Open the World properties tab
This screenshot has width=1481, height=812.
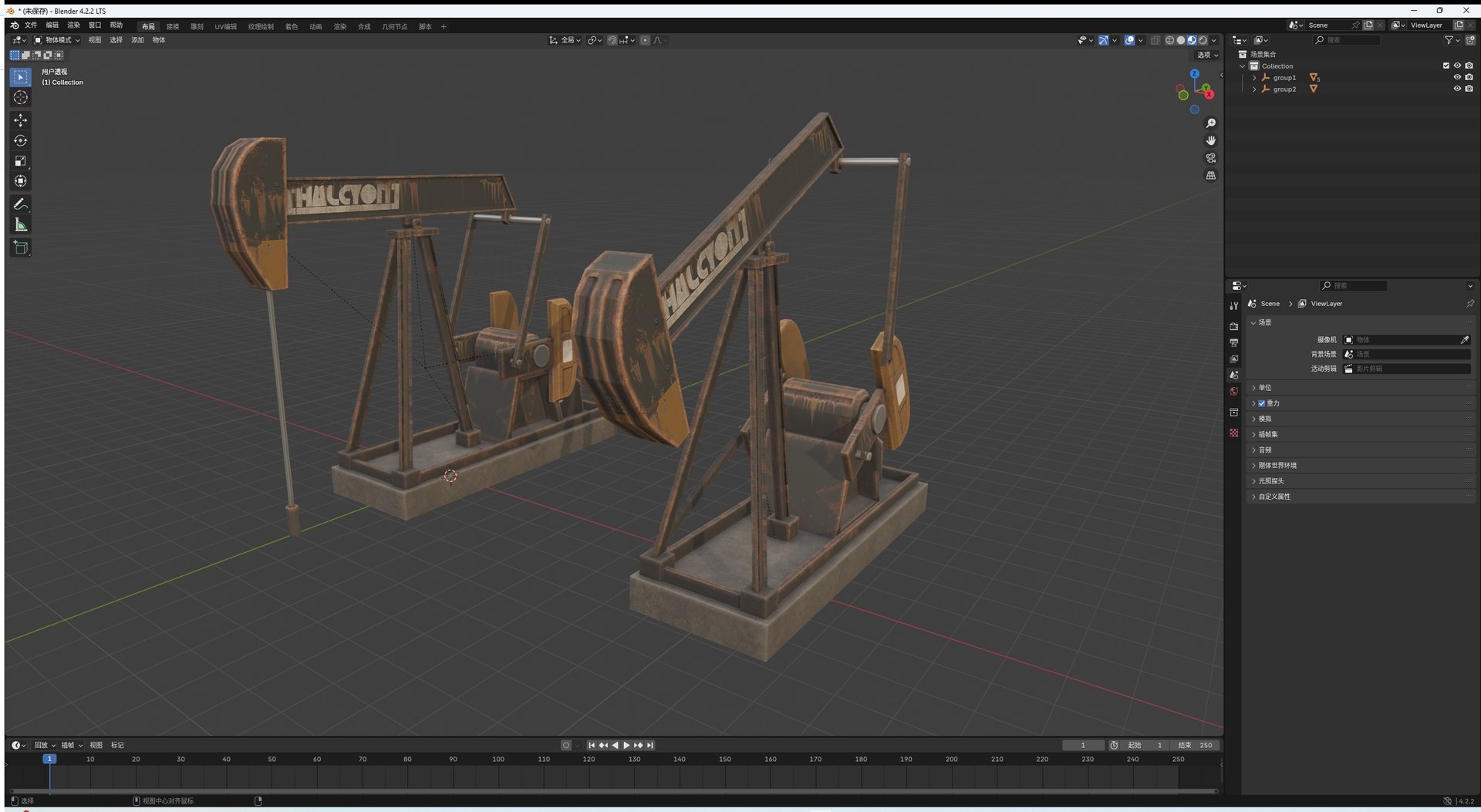pyautogui.click(x=1234, y=392)
